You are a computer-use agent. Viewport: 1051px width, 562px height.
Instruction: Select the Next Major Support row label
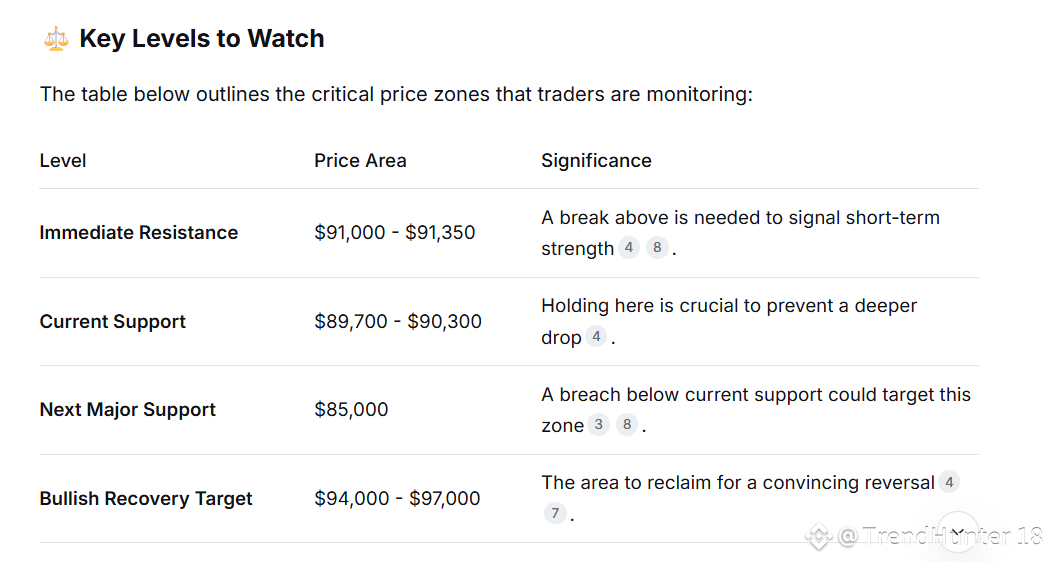pyautogui.click(x=128, y=410)
